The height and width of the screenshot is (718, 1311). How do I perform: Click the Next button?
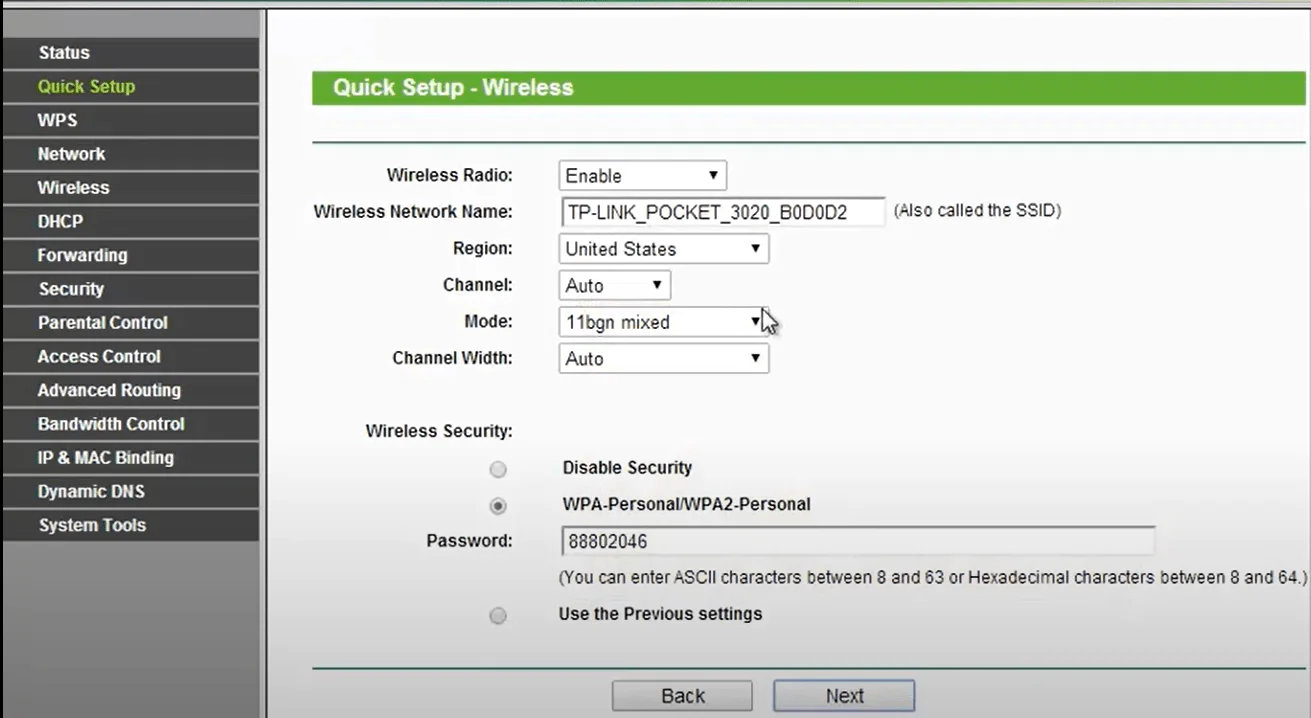click(845, 695)
